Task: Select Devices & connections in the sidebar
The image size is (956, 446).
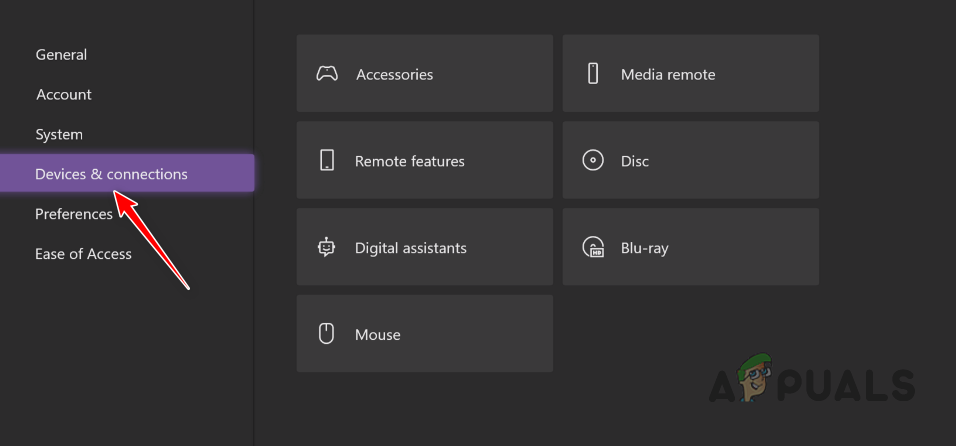Action: 127,173
